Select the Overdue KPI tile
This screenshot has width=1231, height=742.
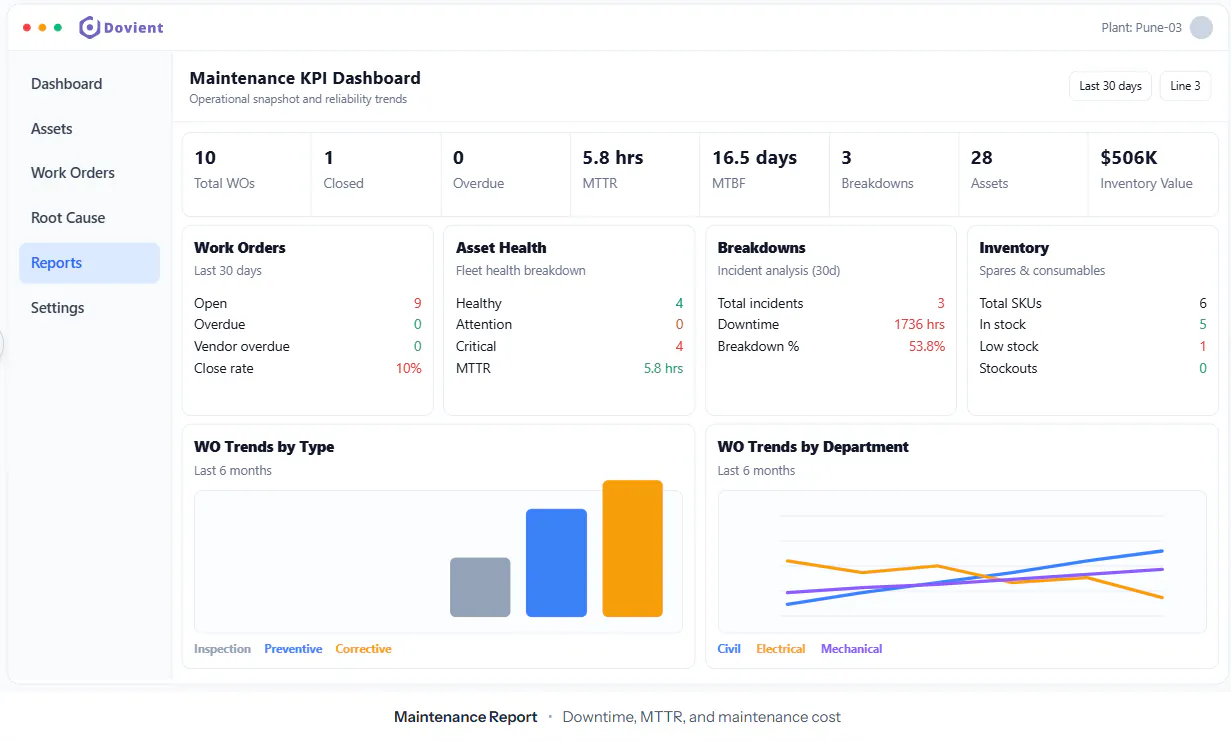pyautogui.click(x=505, y=174)
